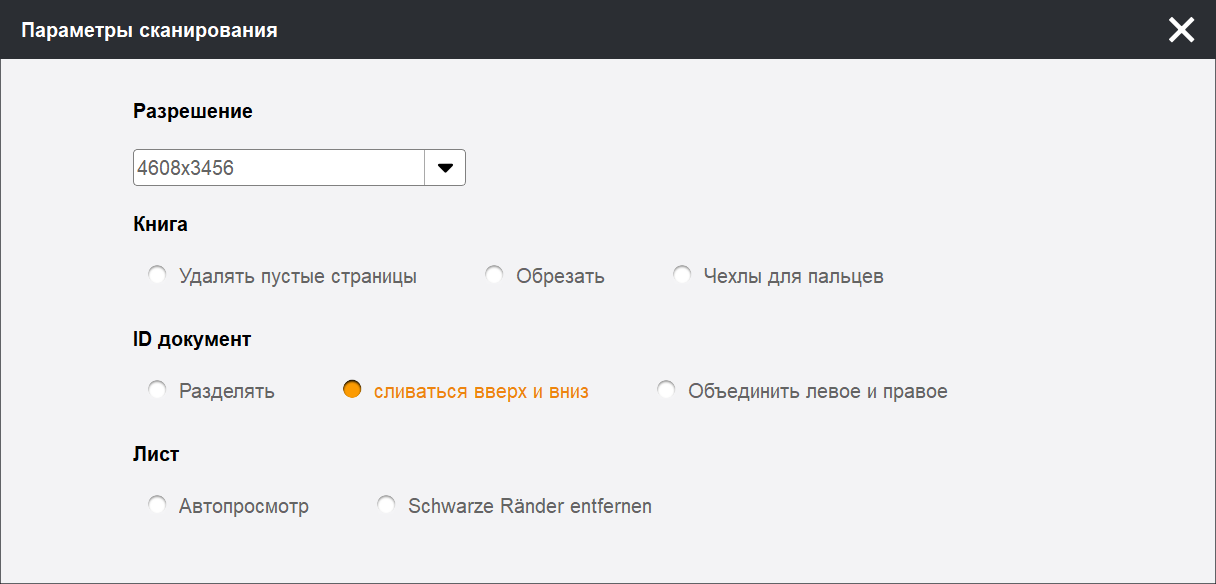Click the Книга section heading
This screenshot has height=584, width=1216.
[160, 224]
